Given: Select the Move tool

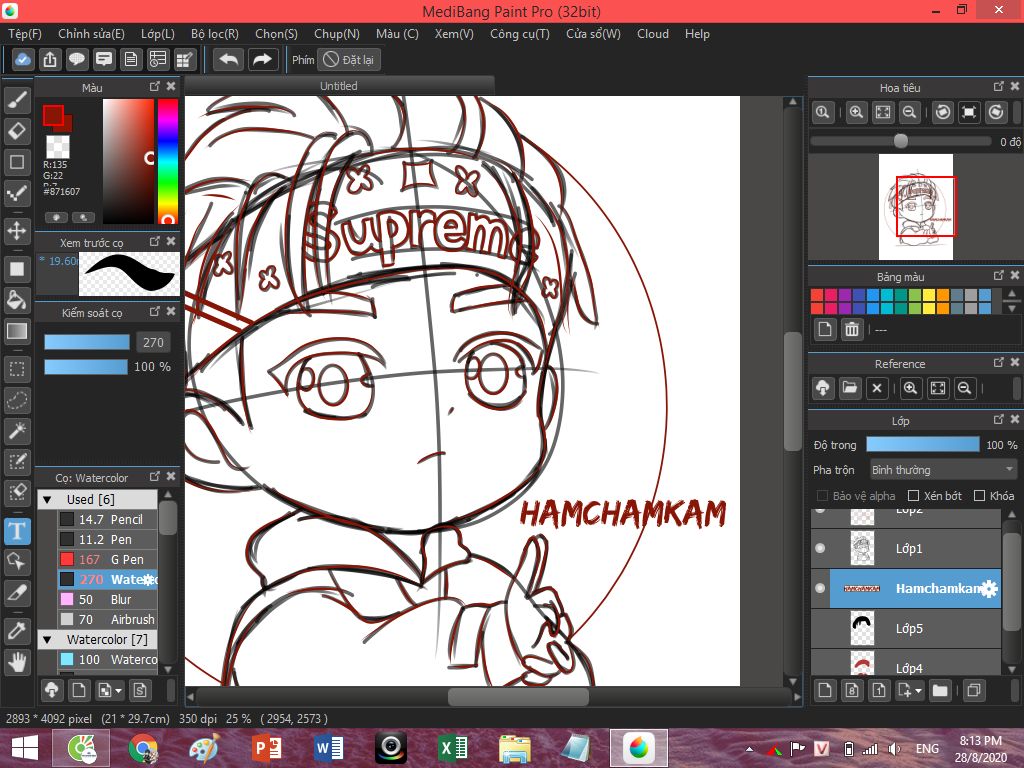Looking at the screenshot, I should [17, 231].
